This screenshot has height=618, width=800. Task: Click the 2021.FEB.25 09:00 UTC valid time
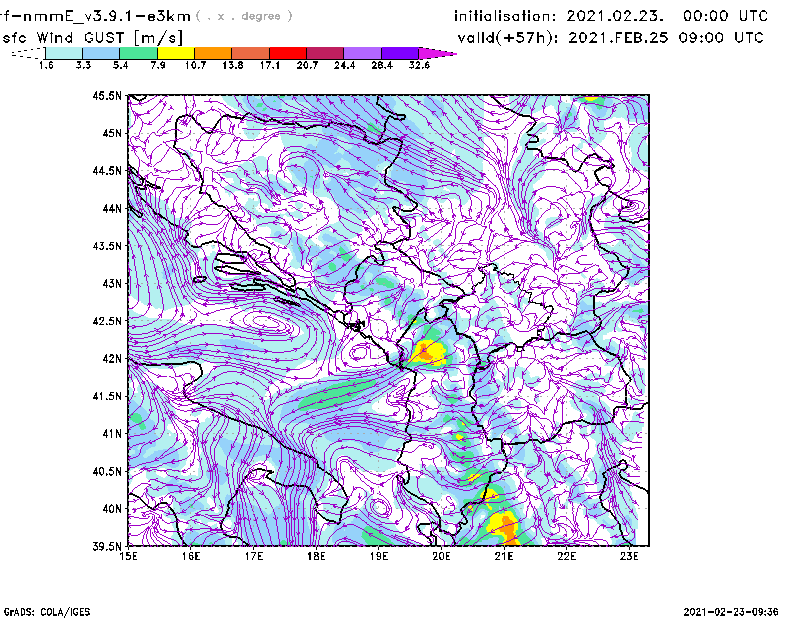click(666, 38)
